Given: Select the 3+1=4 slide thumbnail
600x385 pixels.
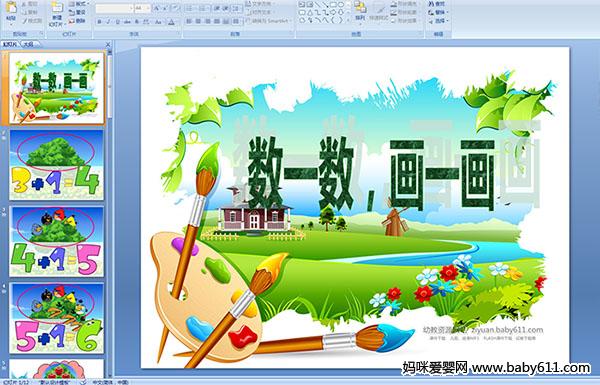Looking at the screenshot, I should [57, 165].
